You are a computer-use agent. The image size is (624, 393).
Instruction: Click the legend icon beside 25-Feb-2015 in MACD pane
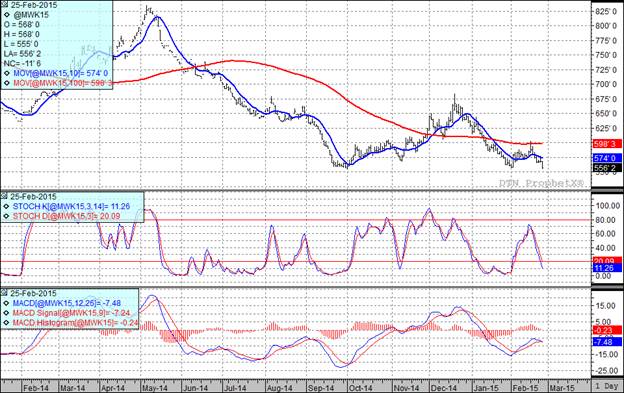point(5,293)
